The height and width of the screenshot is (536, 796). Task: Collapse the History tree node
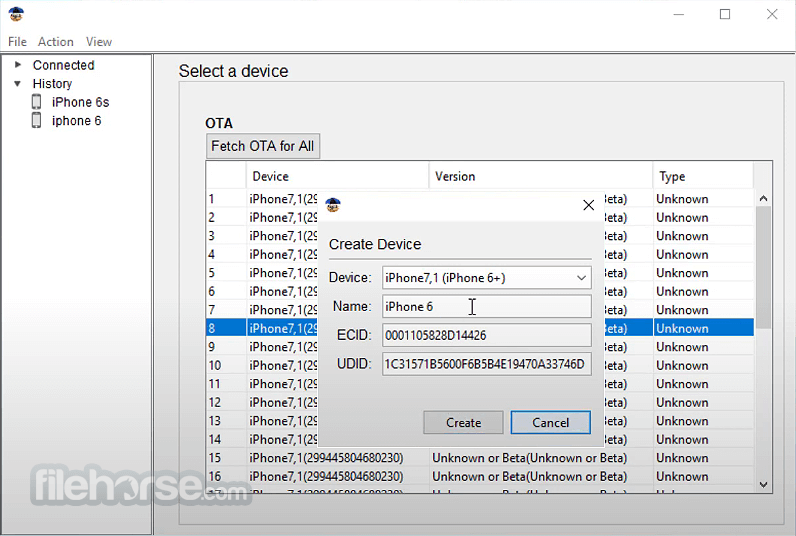point(18,83)
